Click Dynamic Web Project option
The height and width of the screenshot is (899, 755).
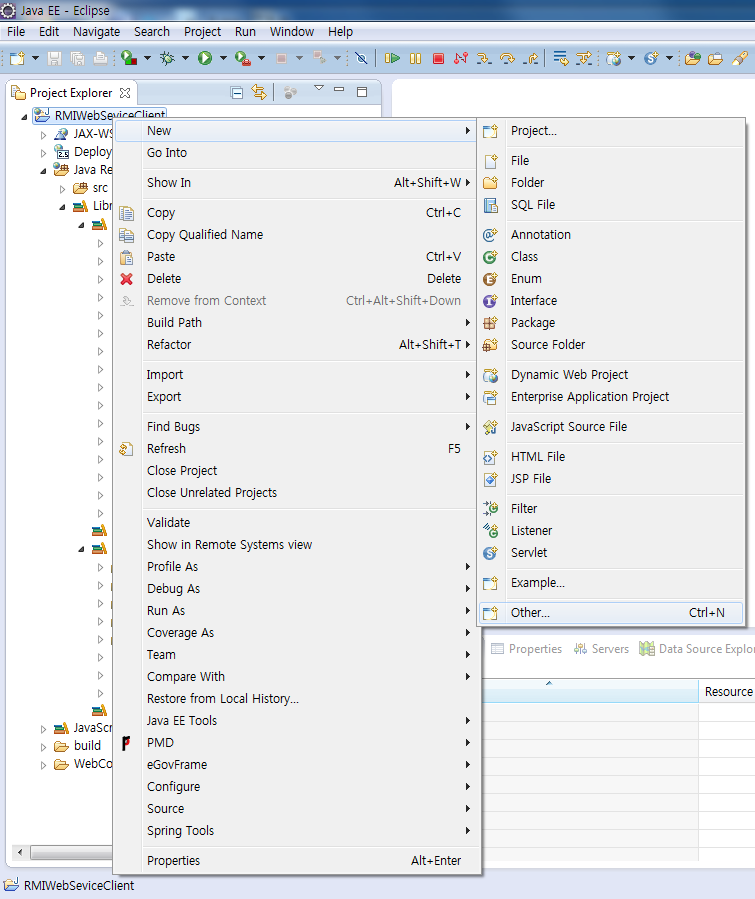(569, 375)
